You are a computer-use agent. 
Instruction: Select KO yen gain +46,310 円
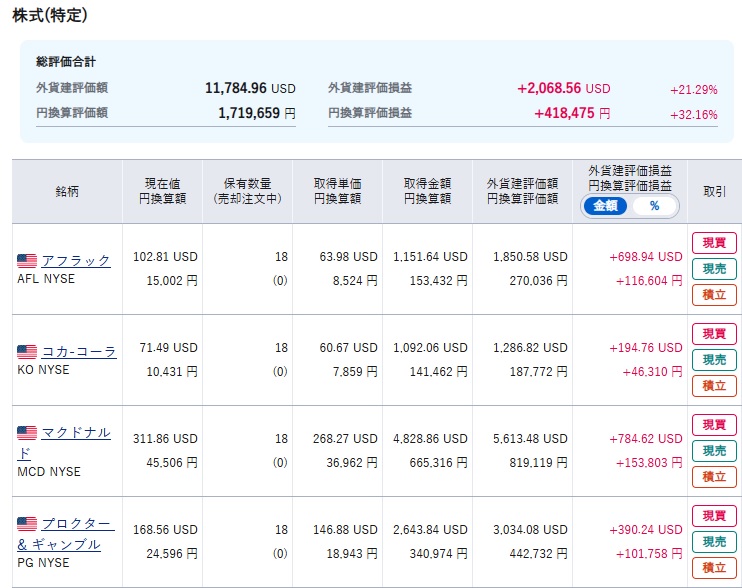click(653, 372)
